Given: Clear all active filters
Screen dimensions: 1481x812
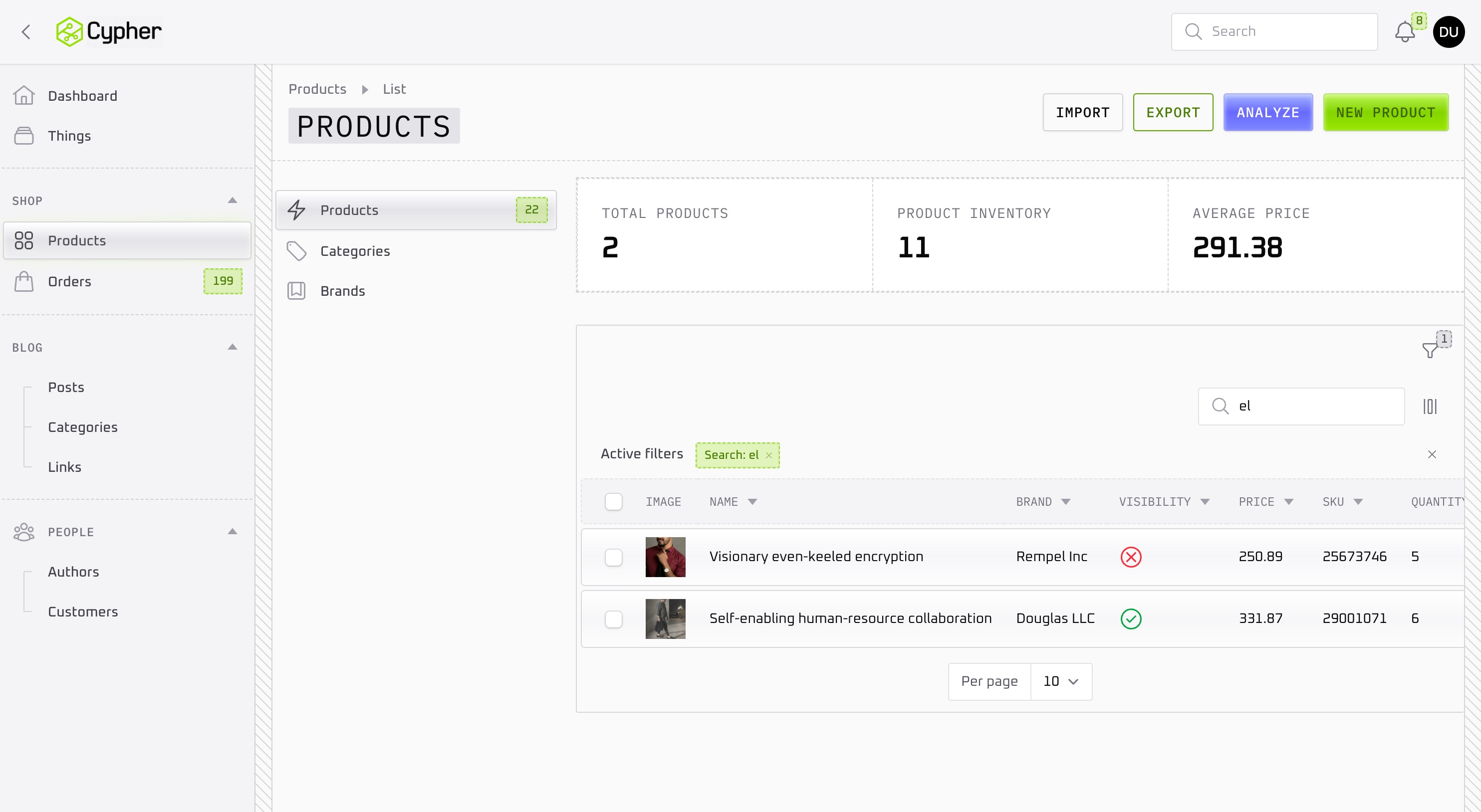Looking at the screenshot, I should point(1432,454).
